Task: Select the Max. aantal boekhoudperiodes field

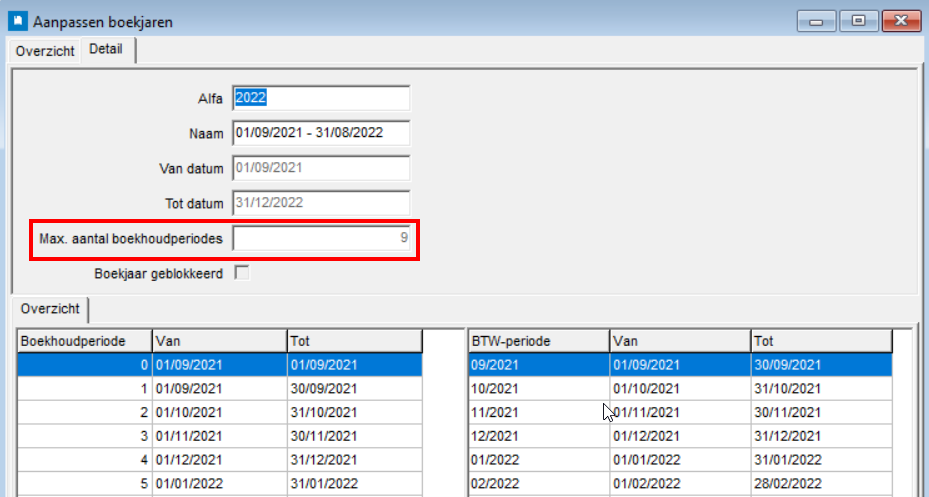Action: pyautogui.click(x=320, y=238)
